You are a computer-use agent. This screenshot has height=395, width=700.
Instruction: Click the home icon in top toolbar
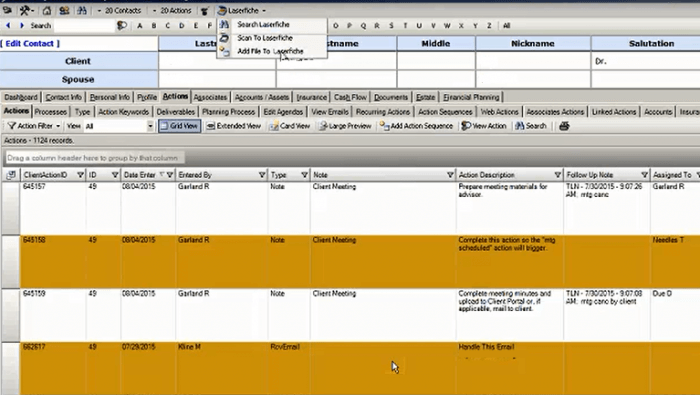pos(47,10)
